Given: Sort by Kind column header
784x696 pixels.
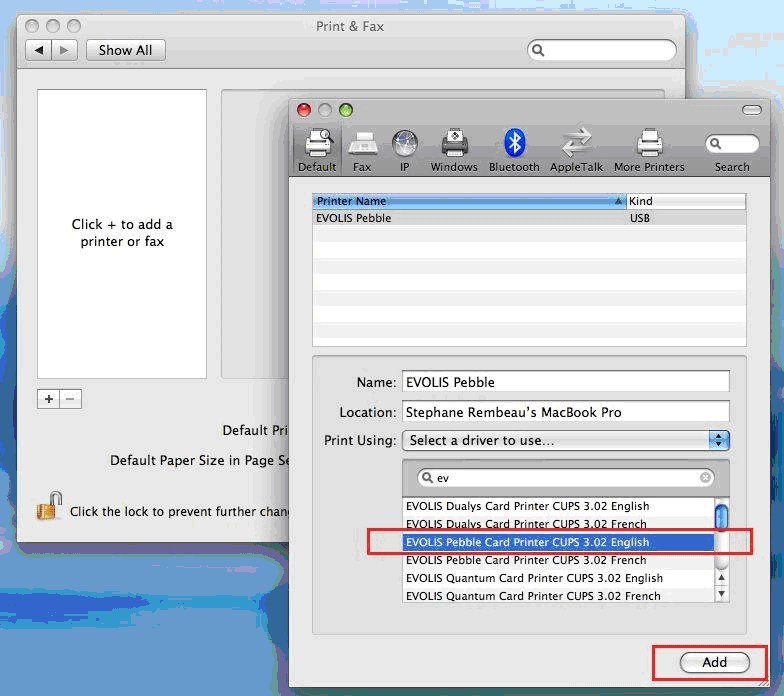Looking at the screenshot, I should pos(686,201).
